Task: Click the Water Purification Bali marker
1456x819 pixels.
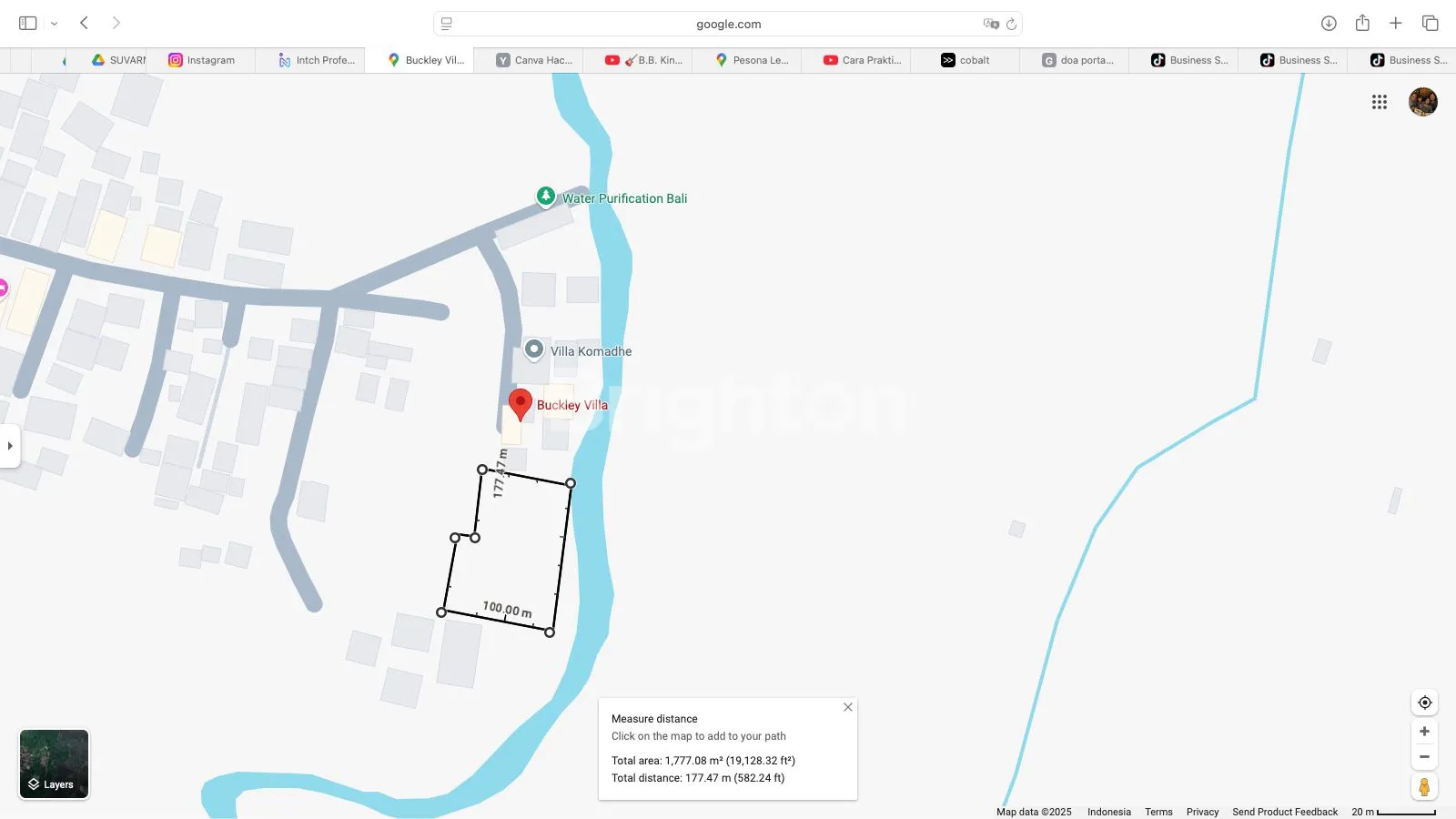Action: click(545, 197)
